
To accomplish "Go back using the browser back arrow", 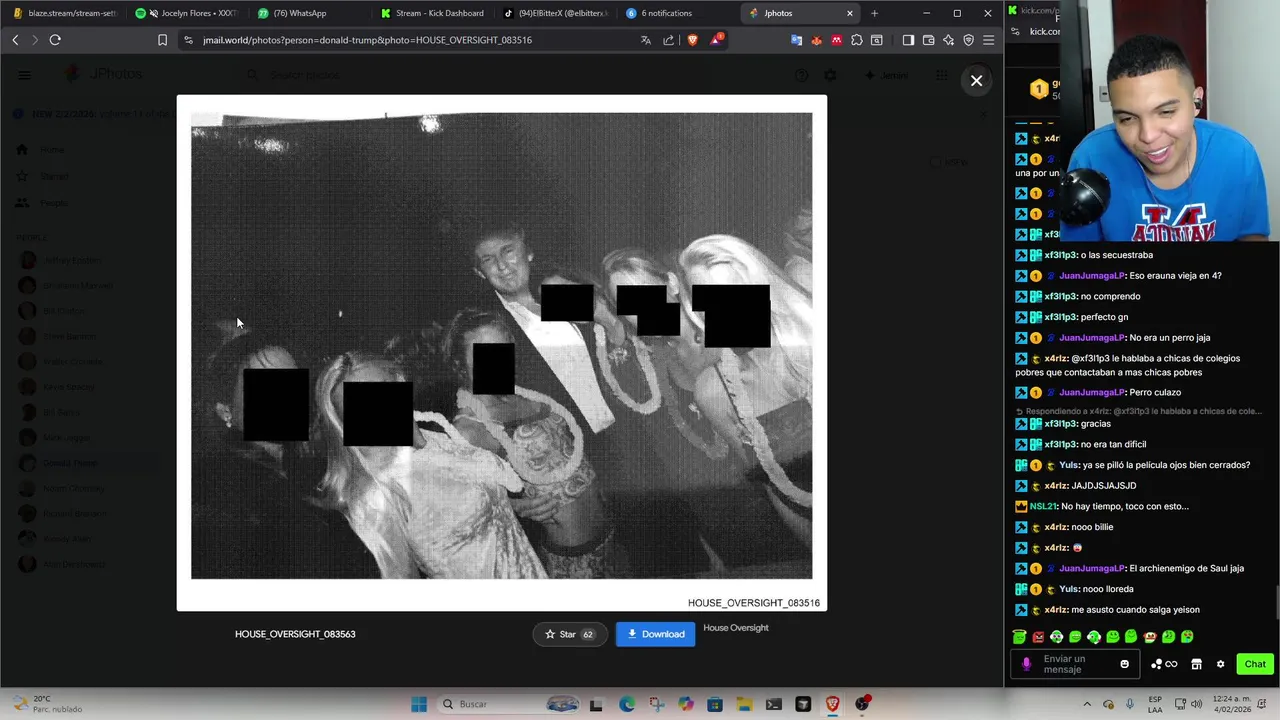I will coord(15,40).
